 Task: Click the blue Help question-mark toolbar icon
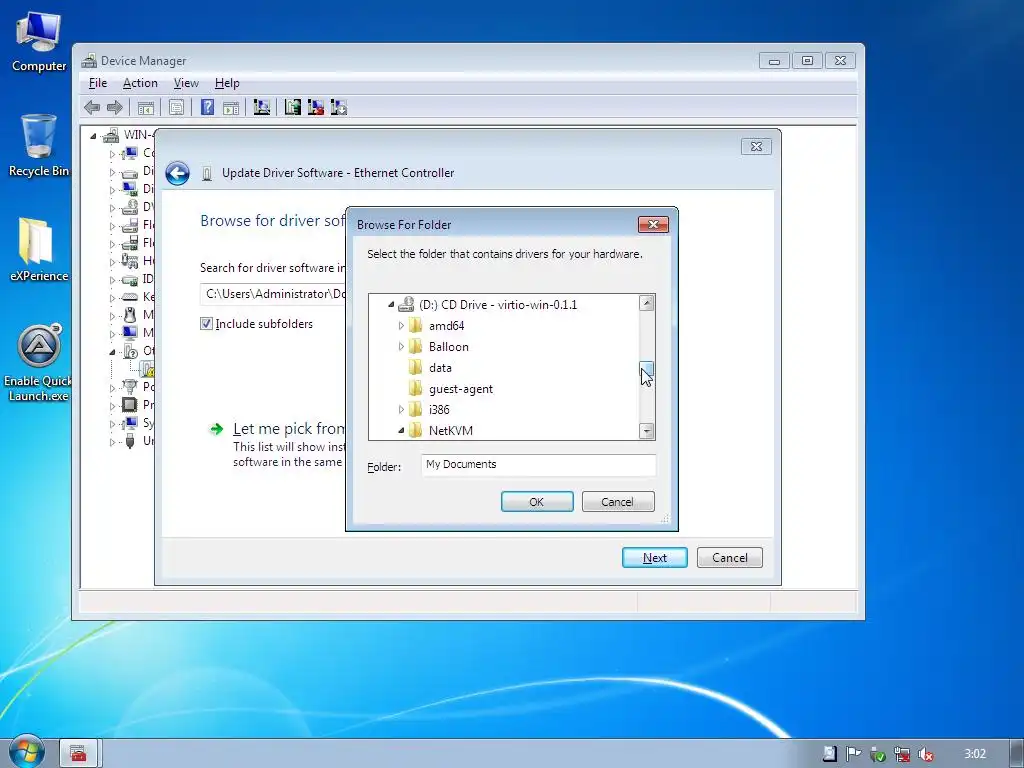[207, 107]
